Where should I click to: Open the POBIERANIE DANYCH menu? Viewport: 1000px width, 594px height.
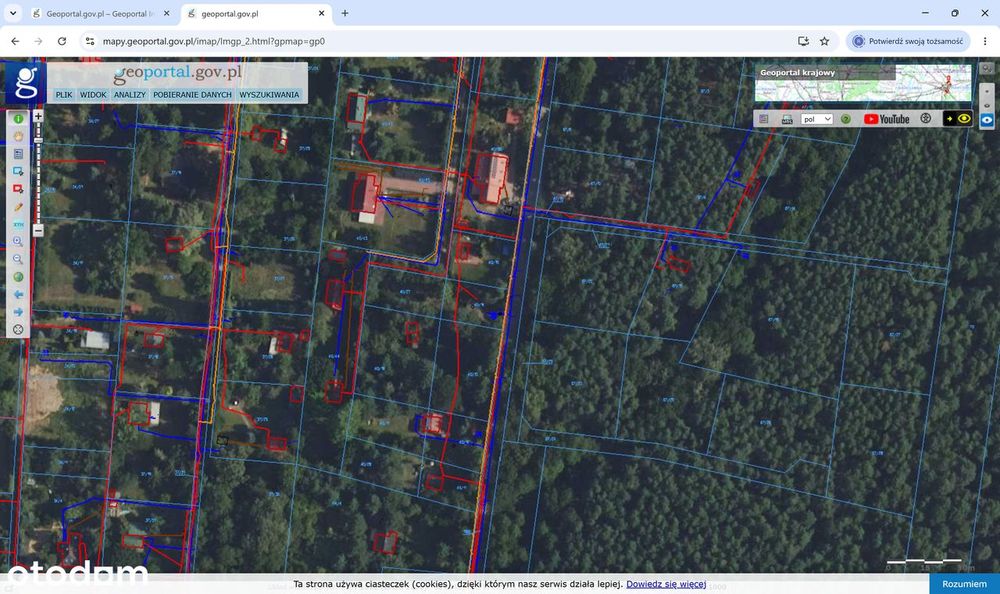point(192,94)
